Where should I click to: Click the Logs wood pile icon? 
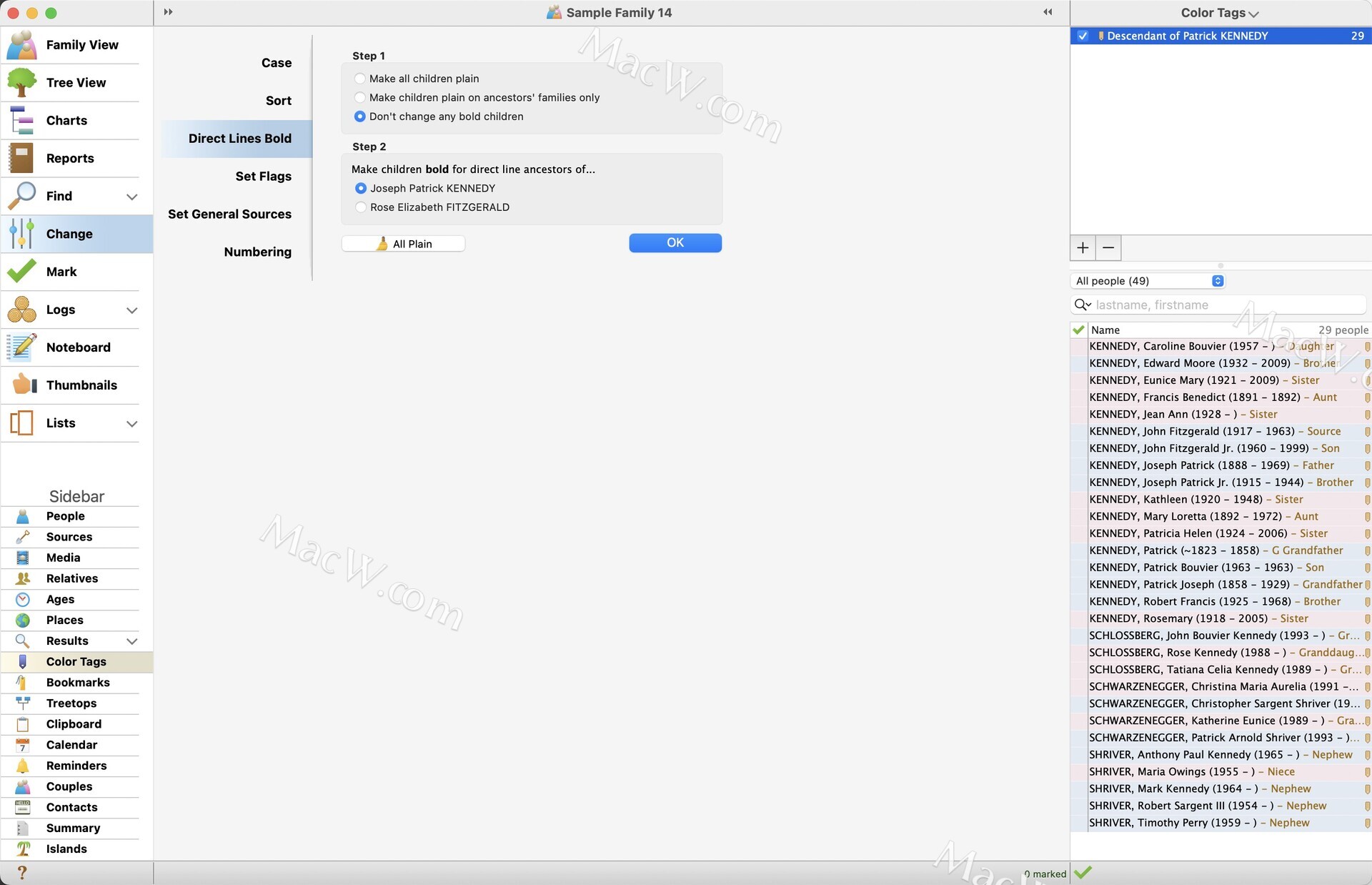pyautogui.click(x=22, y=310)
